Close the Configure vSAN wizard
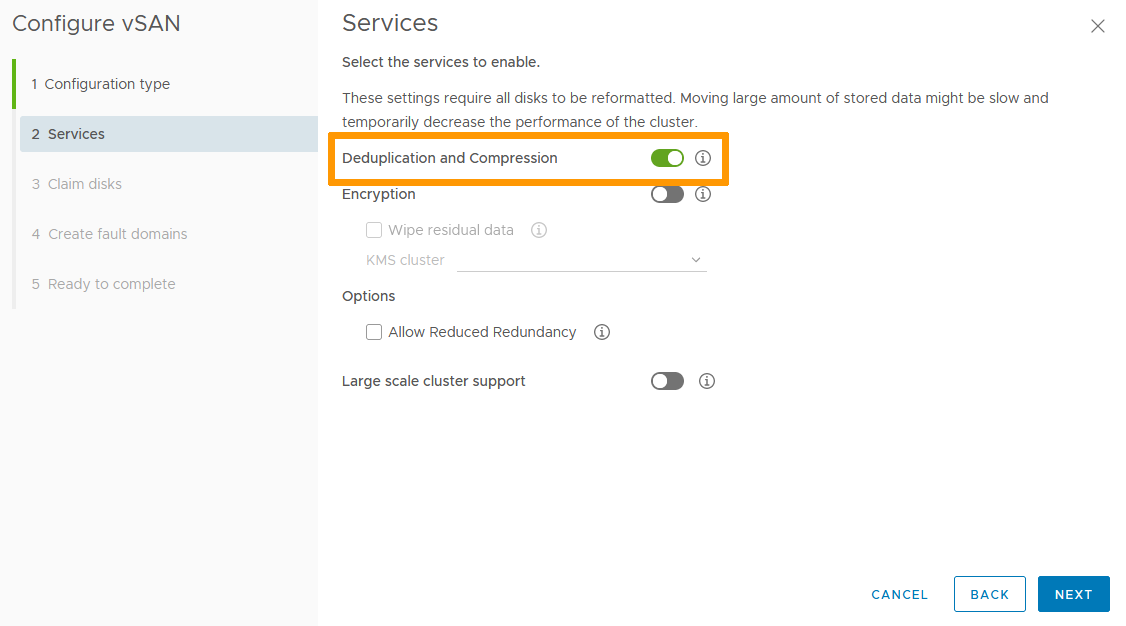Viewport: 1126px width, 626px height. pos(1097,26)
